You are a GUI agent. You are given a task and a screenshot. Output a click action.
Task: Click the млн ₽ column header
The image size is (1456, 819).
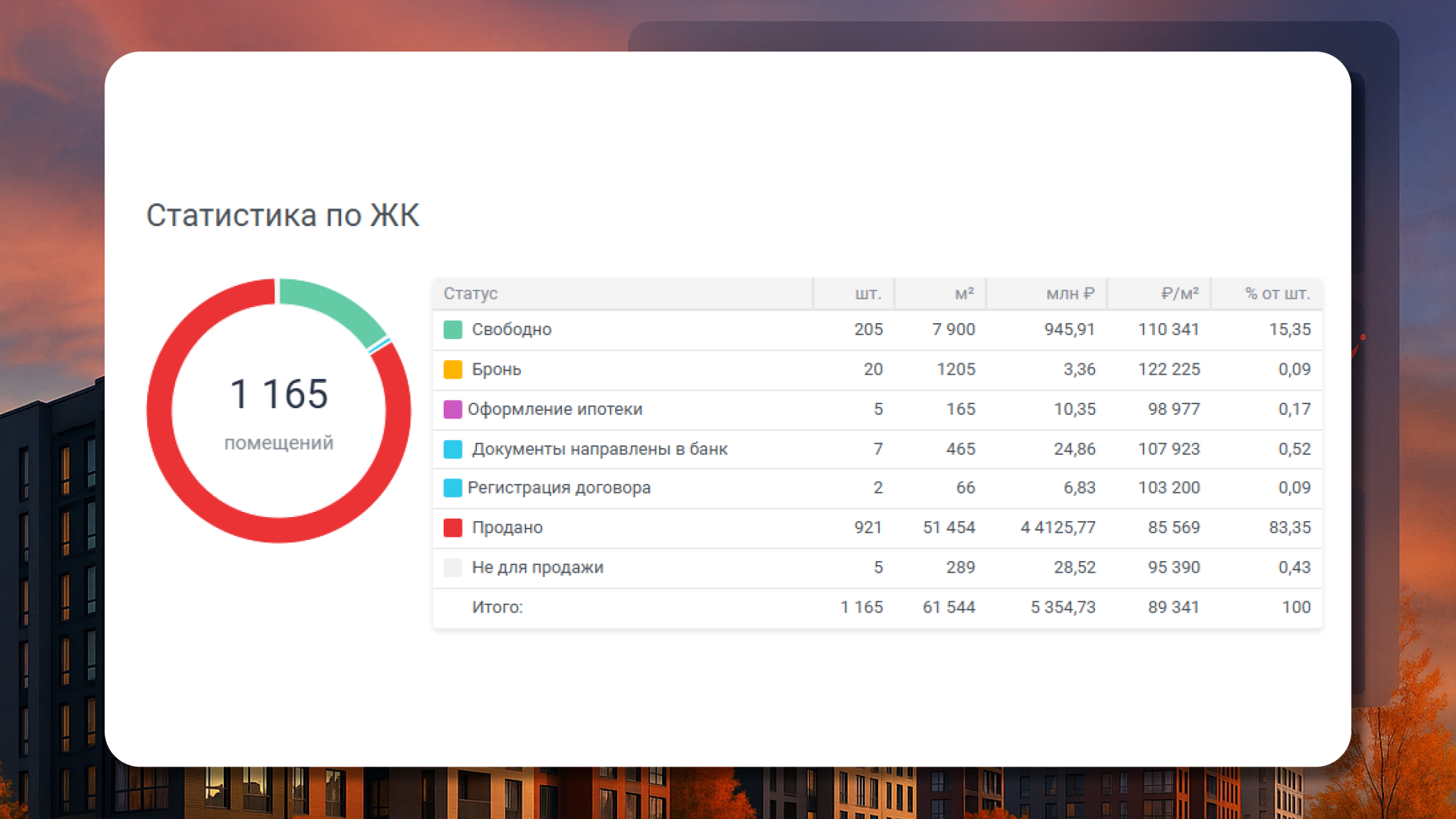coord(1070,293)
